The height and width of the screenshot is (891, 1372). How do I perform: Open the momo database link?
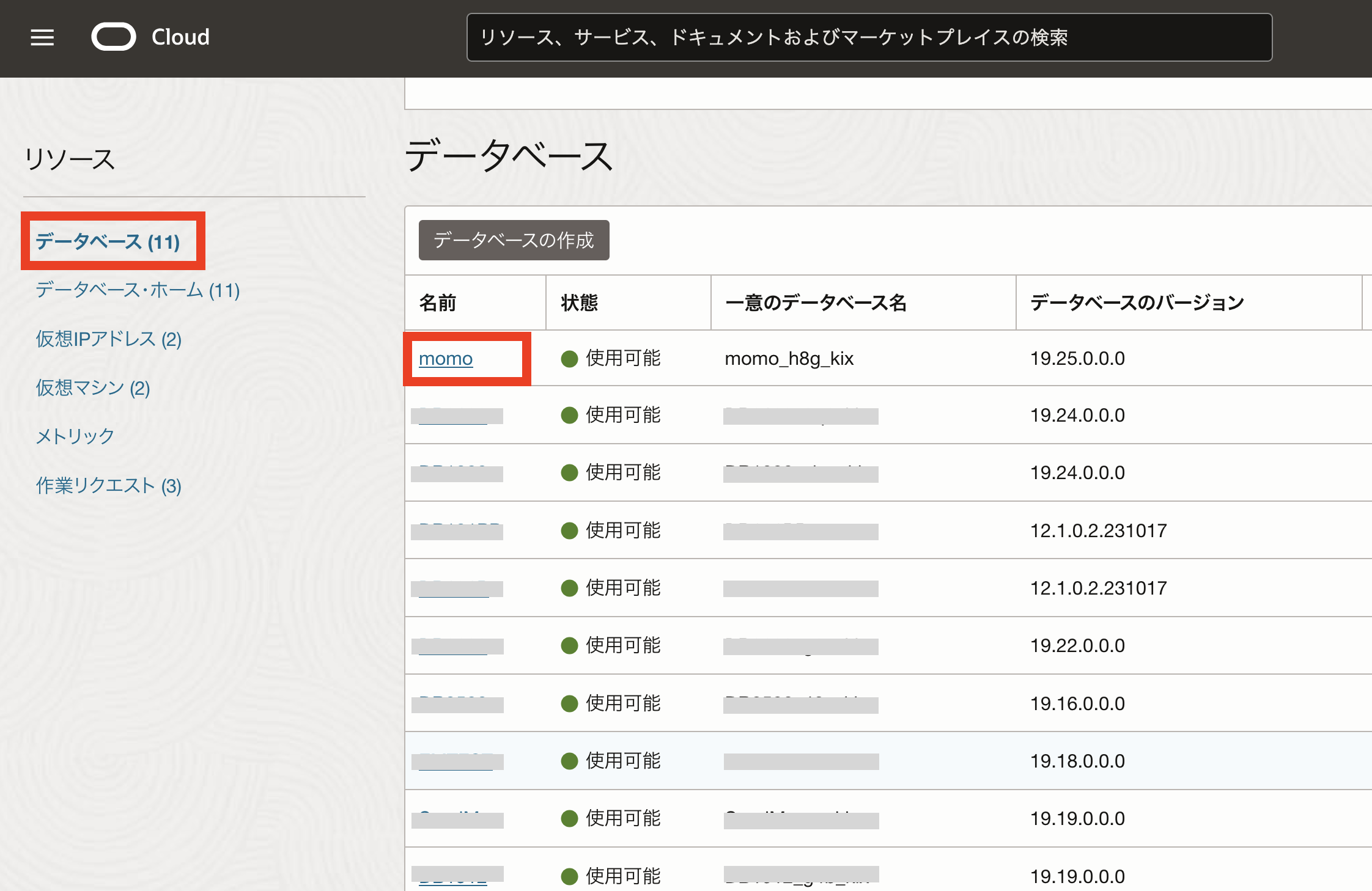pos(445,359)
